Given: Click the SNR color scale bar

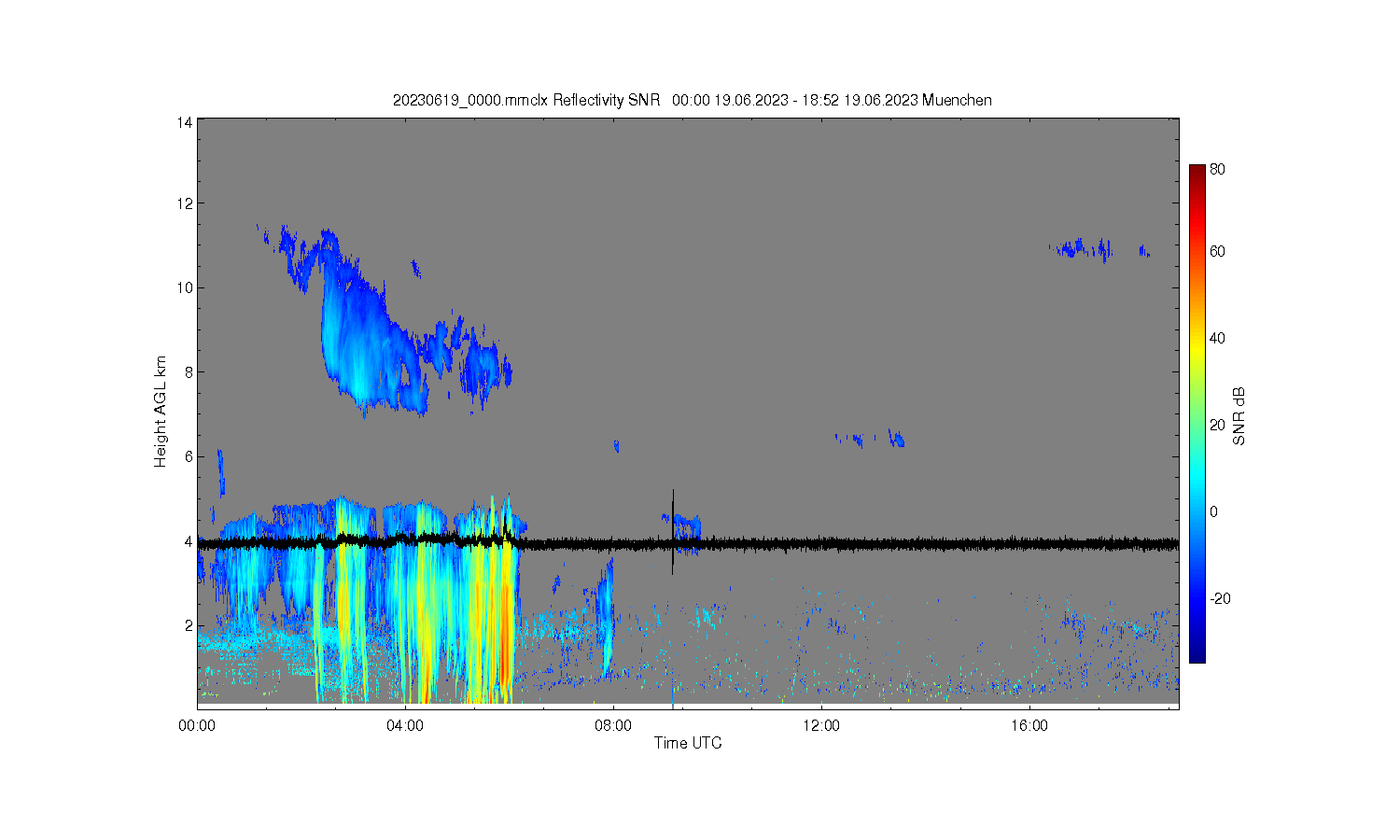Looking at the screenshot, I should pyautogui.click(x=1197, y=413).
